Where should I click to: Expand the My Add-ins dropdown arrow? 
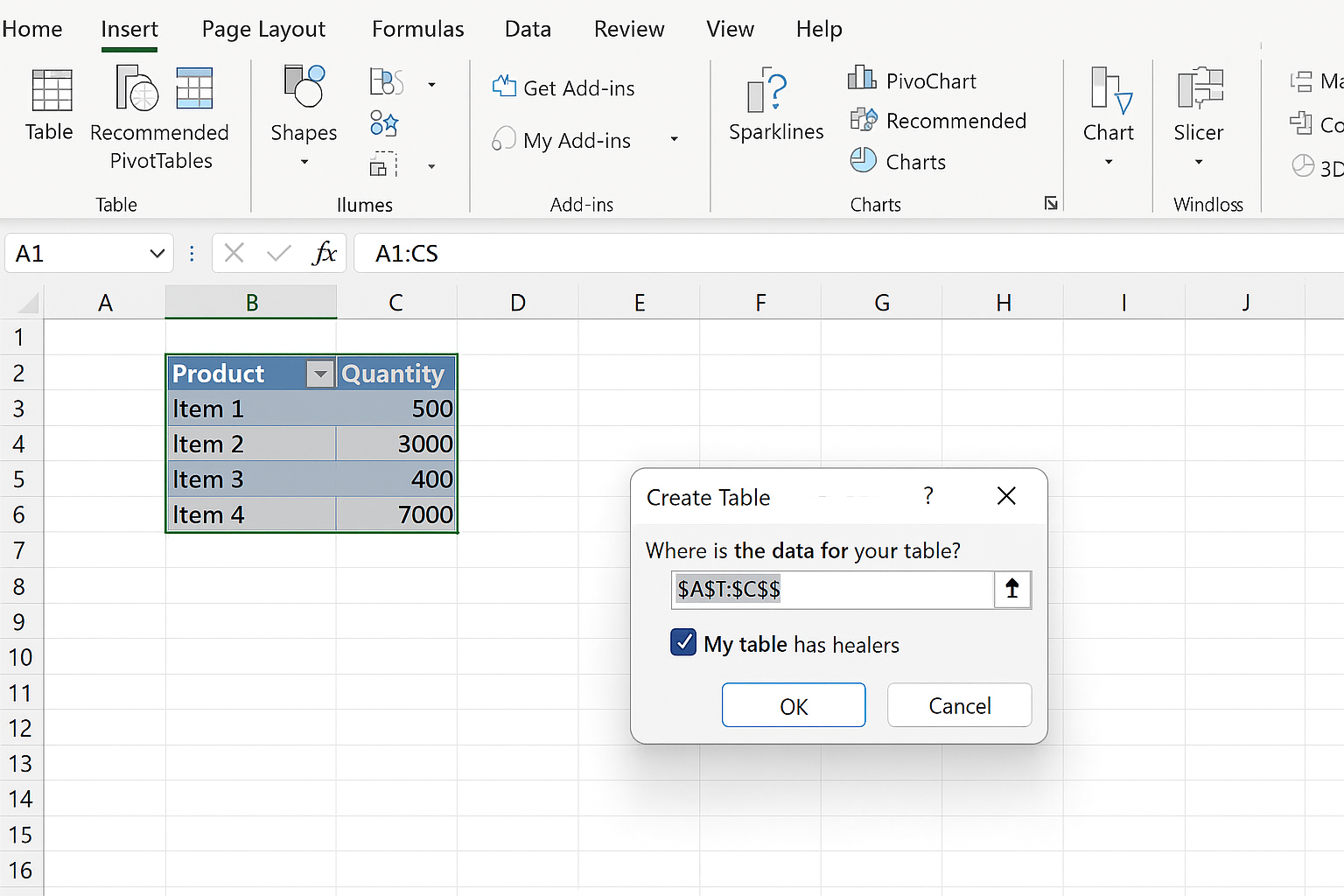tap(675, 139)
